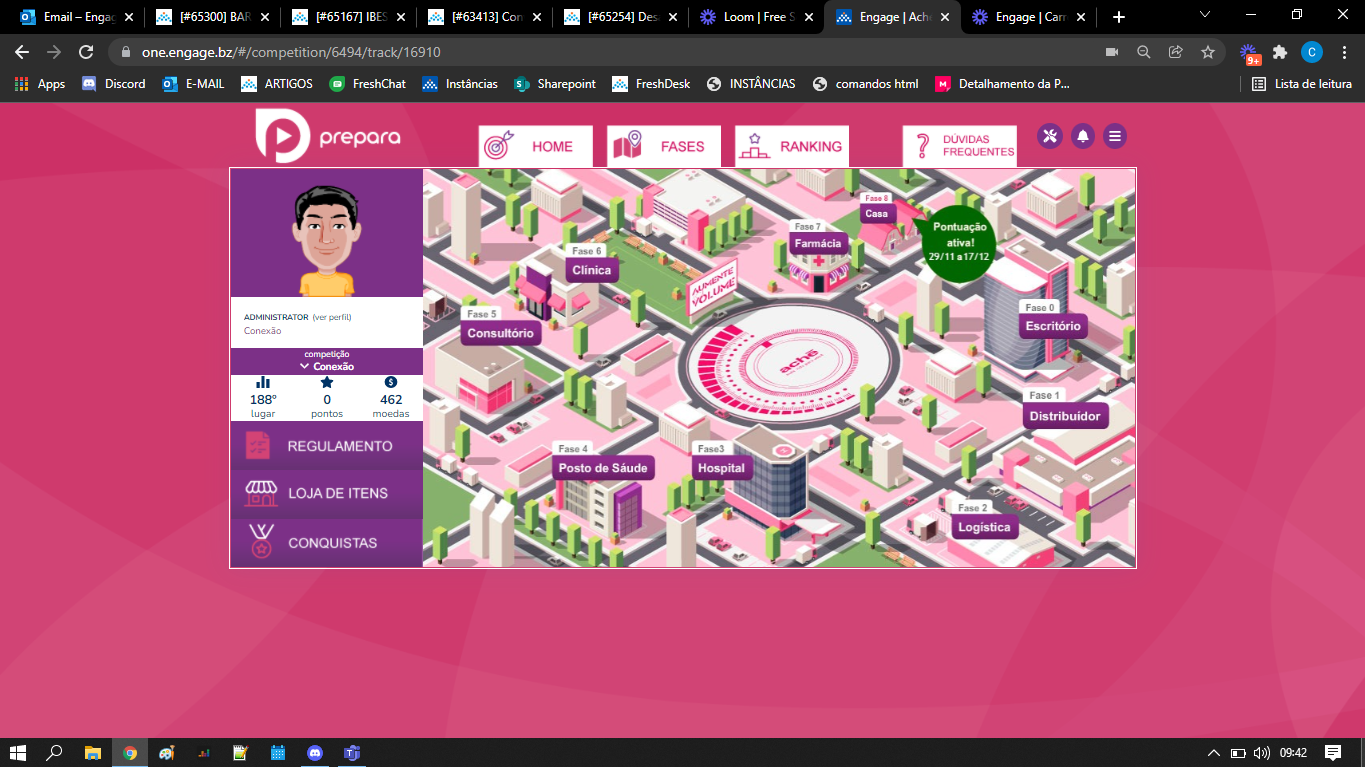This screenshot has height=767, width=1365.
Task: Click the administrator avatar picture
Action: coord(327,238)
